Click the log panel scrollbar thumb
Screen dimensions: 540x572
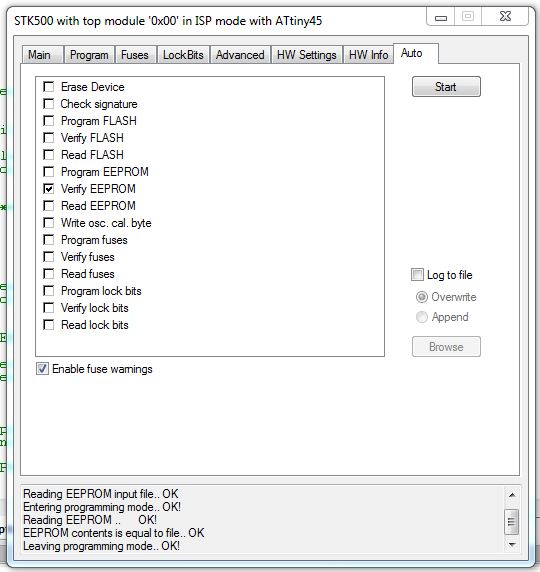click(x=512, y=522)
